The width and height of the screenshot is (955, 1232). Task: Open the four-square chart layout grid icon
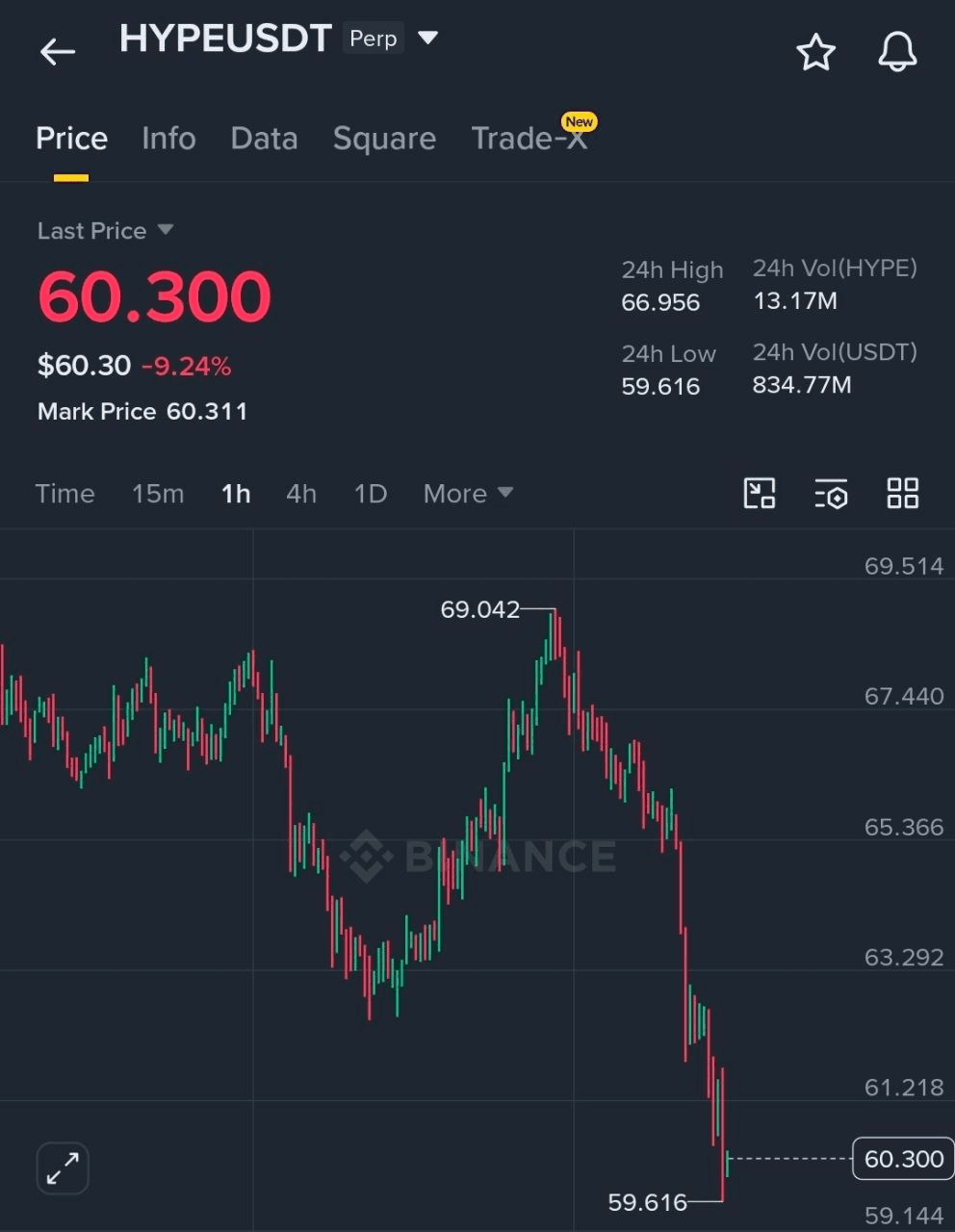(902, 494)
